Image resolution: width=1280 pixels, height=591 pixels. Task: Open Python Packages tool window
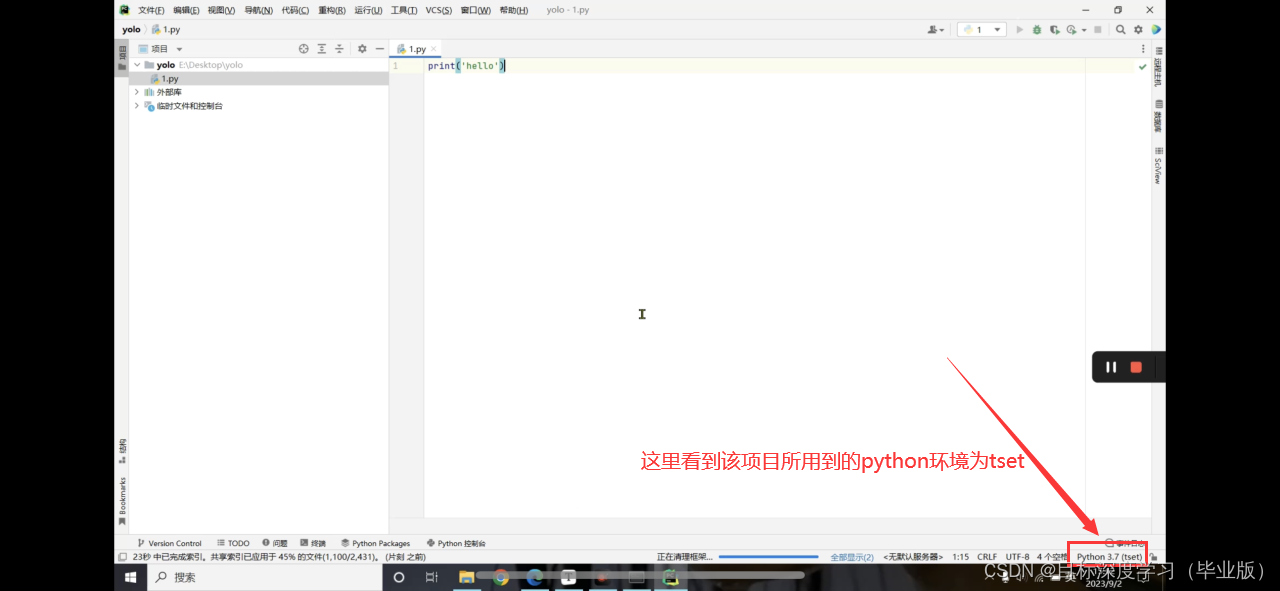pyautogui.click(x=375, y=543)
